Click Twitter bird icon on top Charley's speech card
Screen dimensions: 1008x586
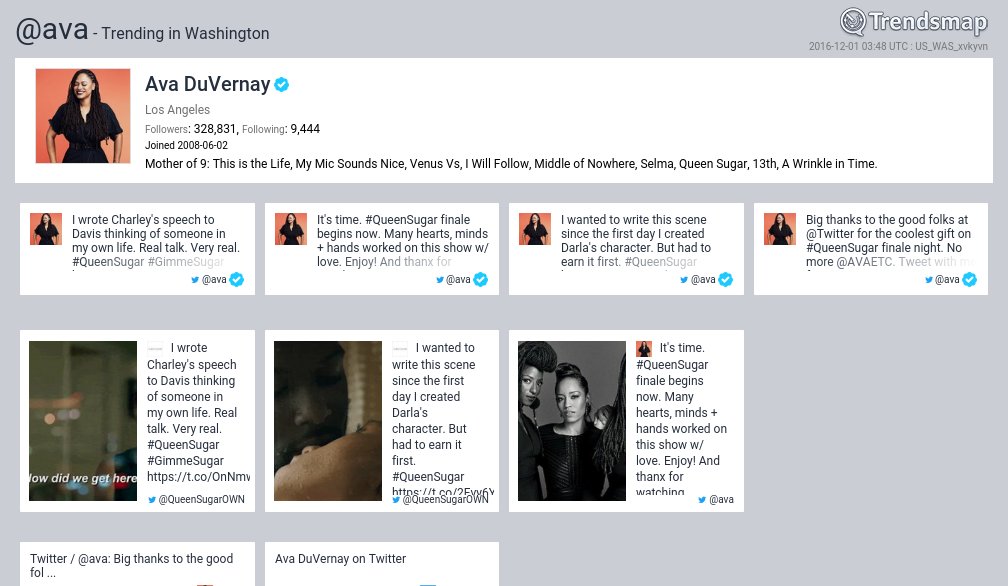pyautogui.click(x=195, y=280)
